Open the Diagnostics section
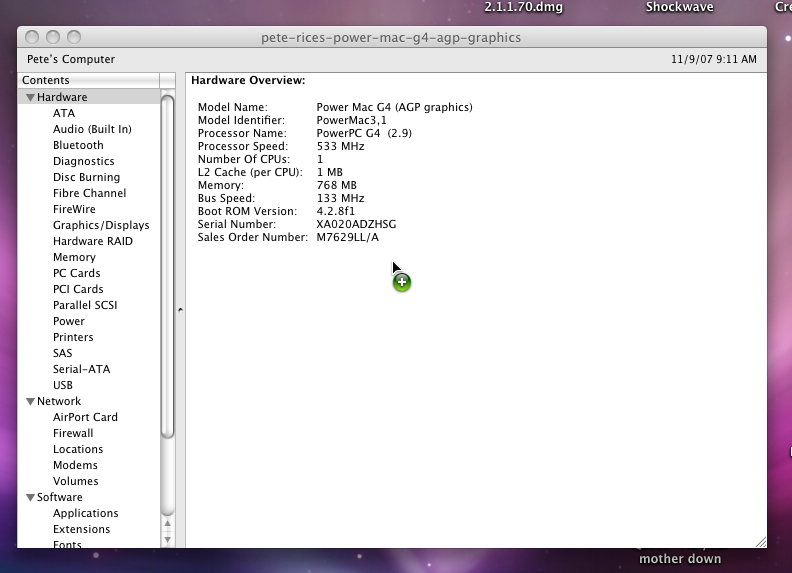 pos(83,161)
